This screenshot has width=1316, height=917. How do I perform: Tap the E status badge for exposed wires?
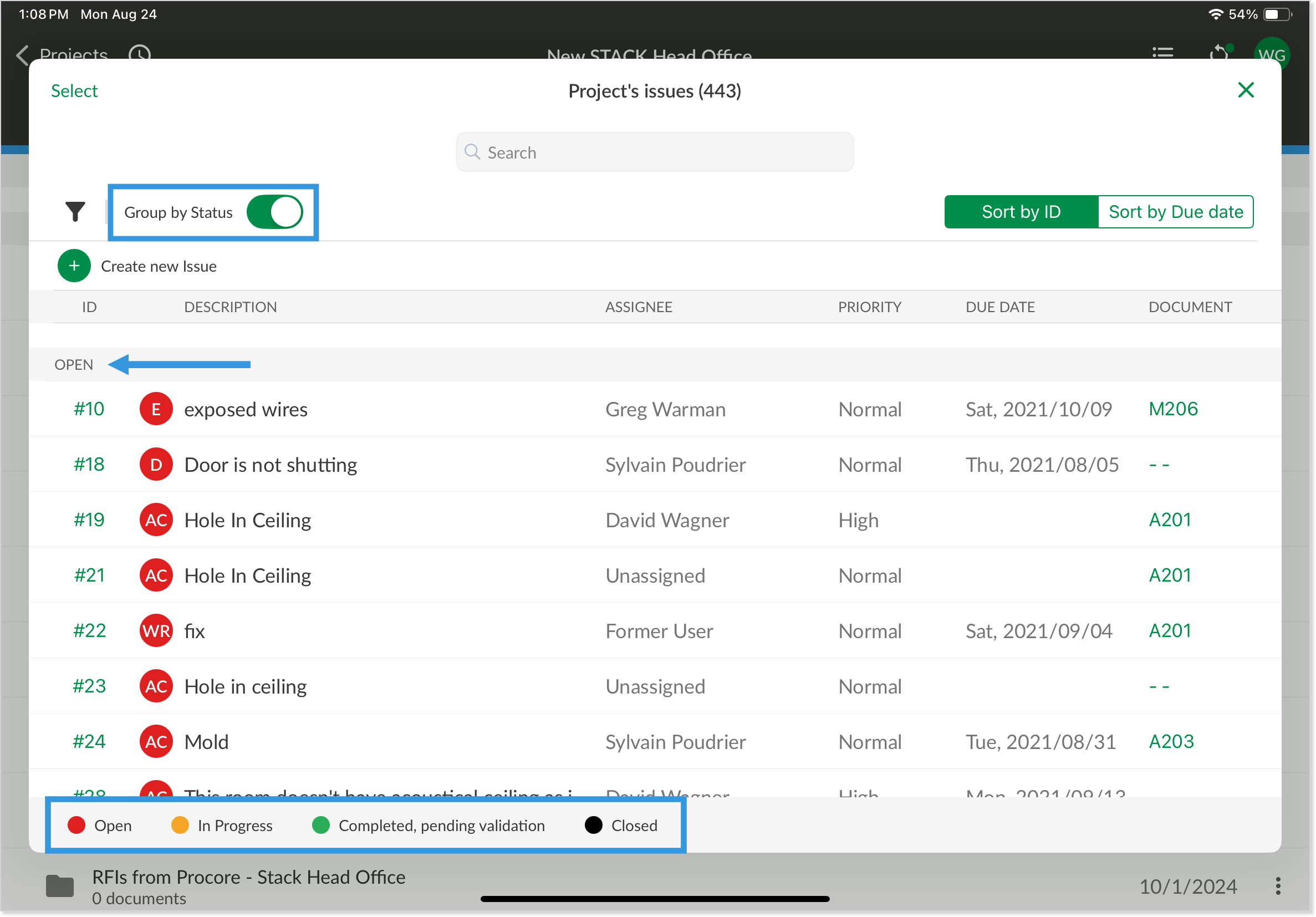pos(156,409)
